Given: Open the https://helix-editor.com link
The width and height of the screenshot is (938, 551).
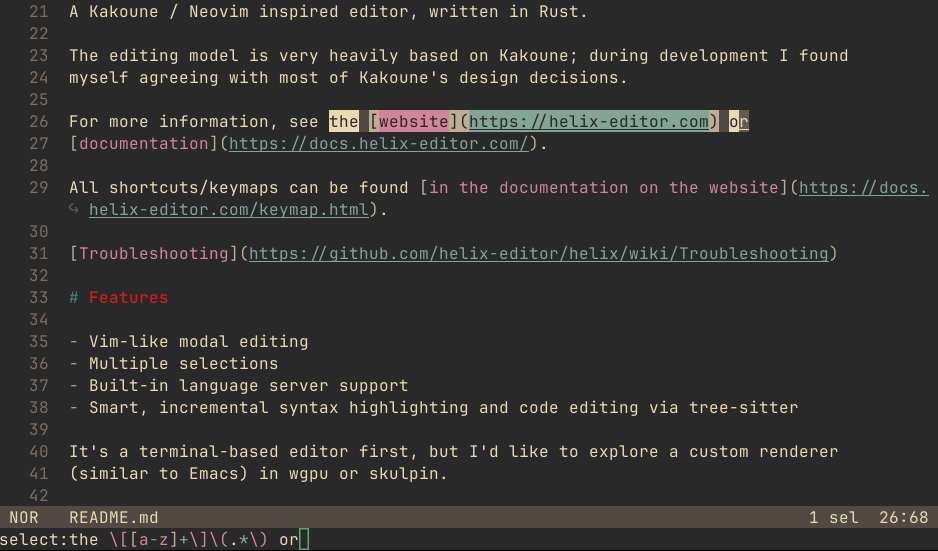Looking at the screenshot, I should [x=589, y=121].
